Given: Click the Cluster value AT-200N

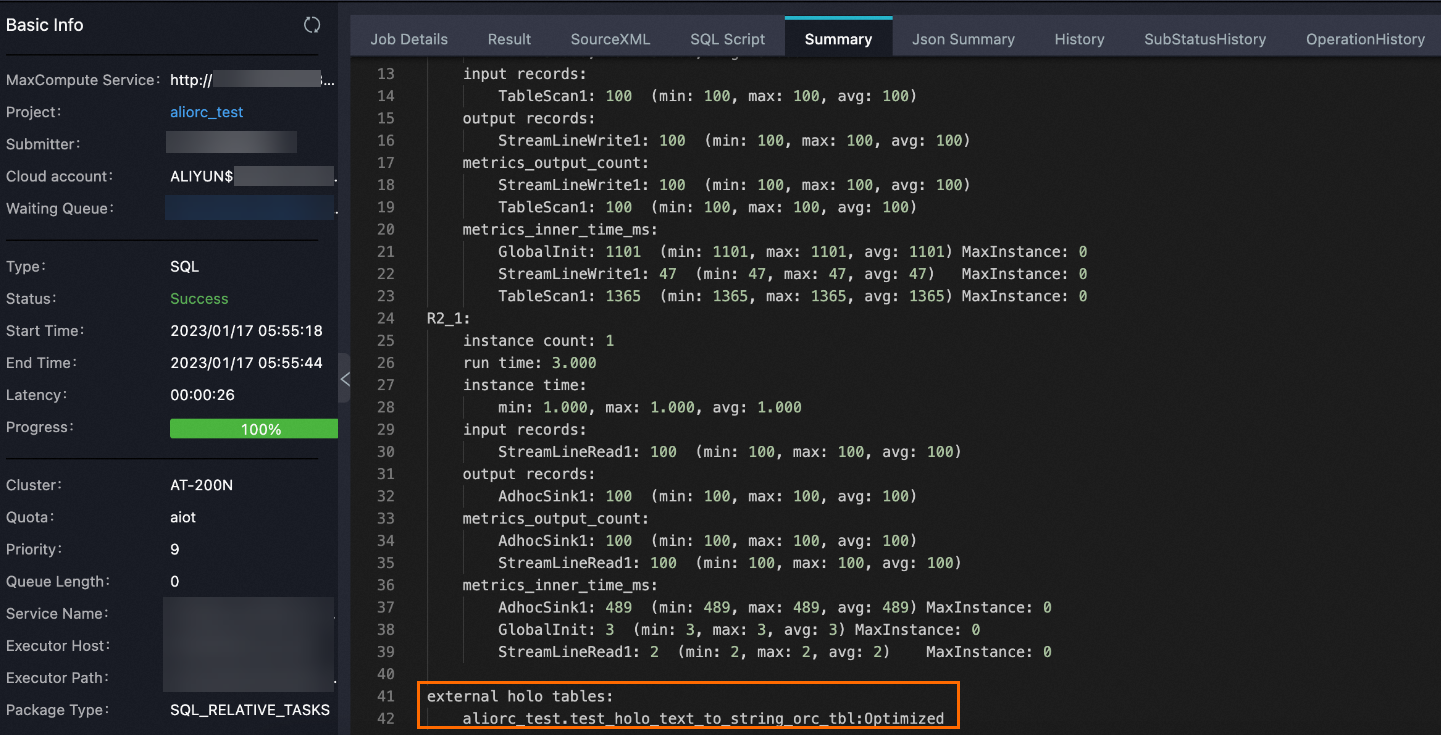Looking at the screenshot, I should (203, 485).
